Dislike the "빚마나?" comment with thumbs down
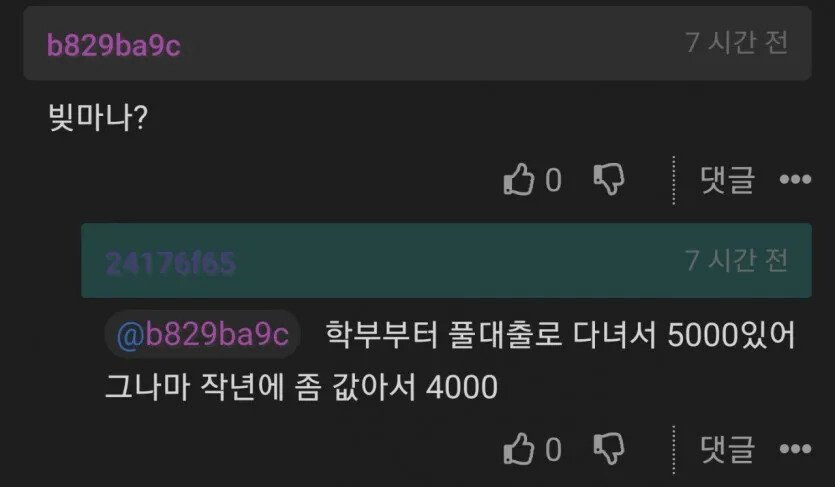The height and width of the screenshot is (487, 835). tap(609, 179)
